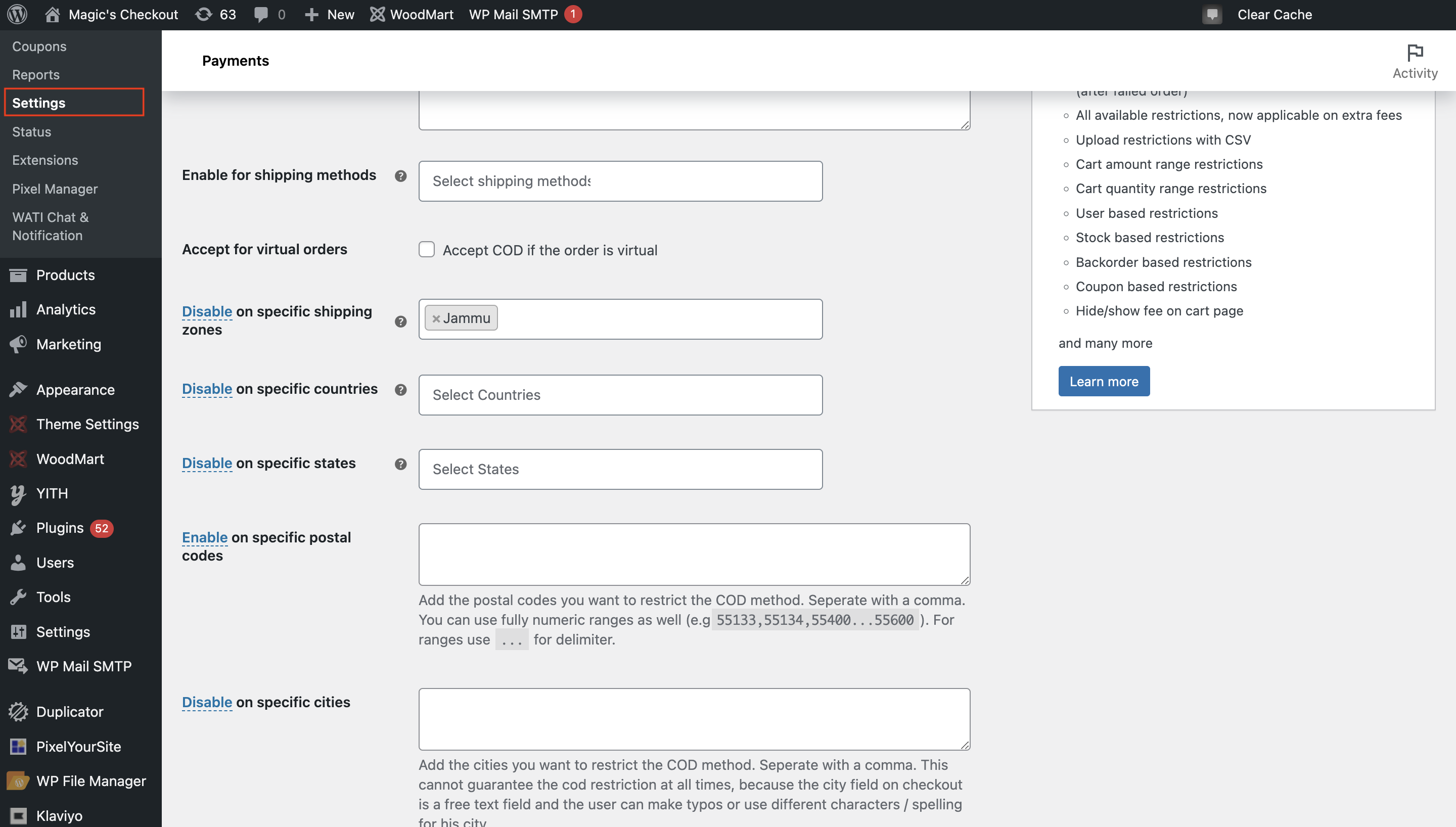Image resolution: width=1456 pixels, height=827 pixels.
Task: Click the WoodMart sidebar icon
Action: click(18, 458)
